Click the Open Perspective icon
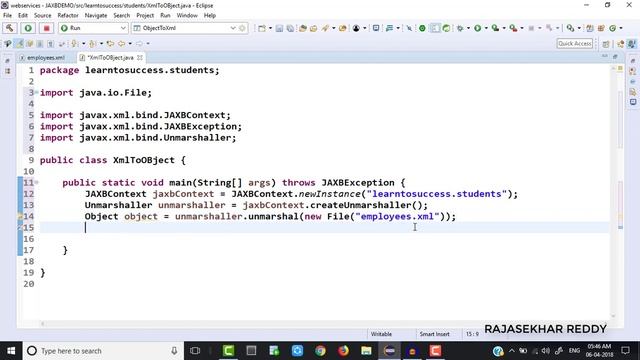This screenshot has width=640, height=360. click(x=606, y=44)
